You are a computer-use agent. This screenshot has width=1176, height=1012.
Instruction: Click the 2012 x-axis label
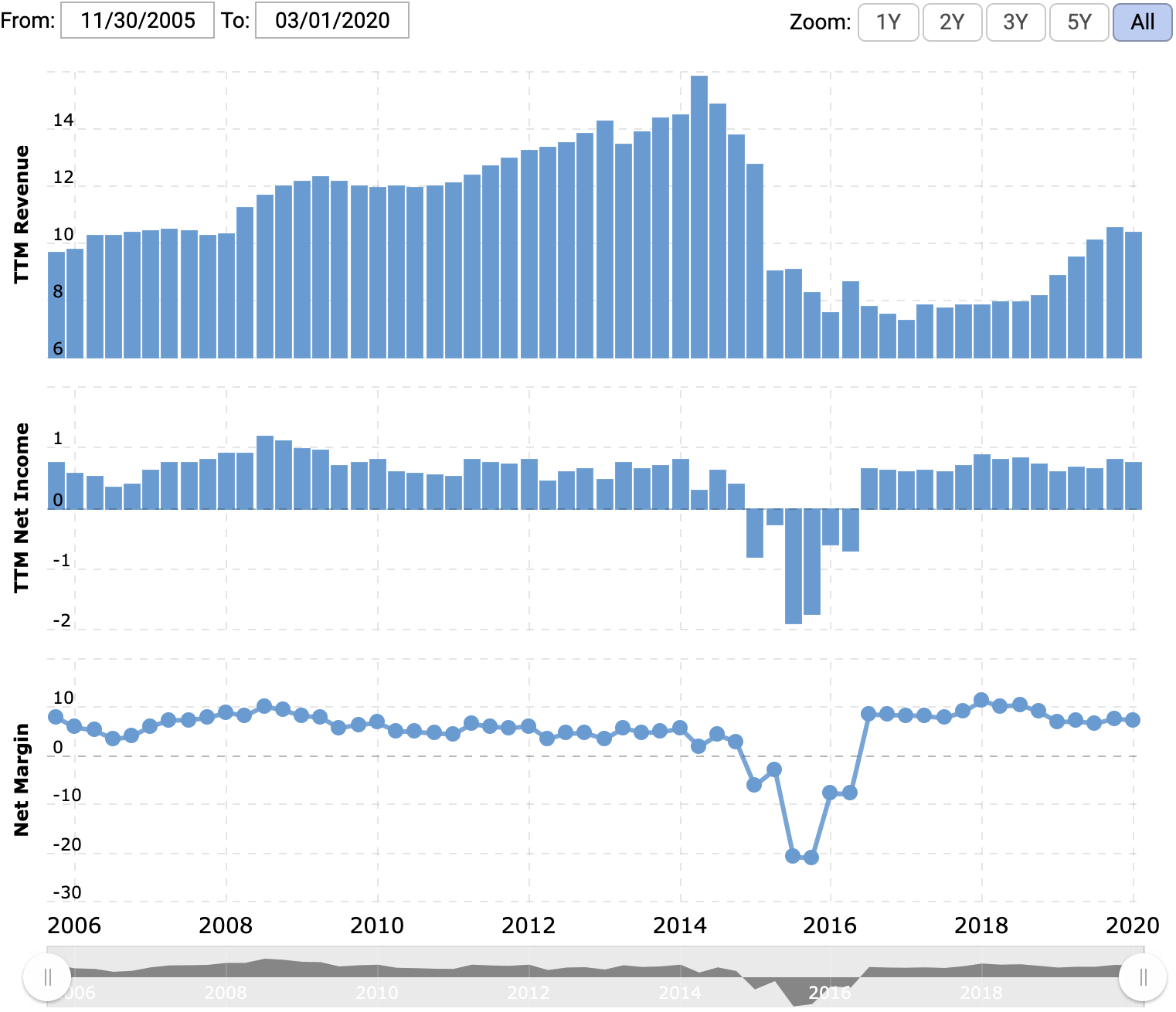click(x=529, y=925)
